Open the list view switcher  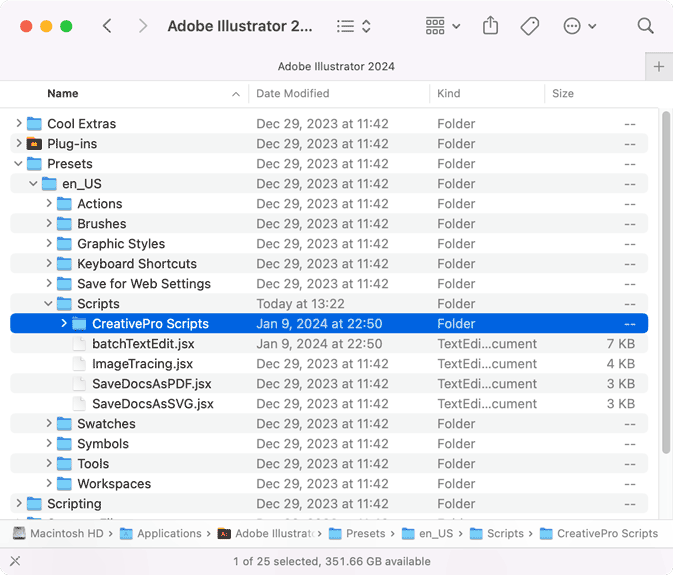(x=354, y=26)
